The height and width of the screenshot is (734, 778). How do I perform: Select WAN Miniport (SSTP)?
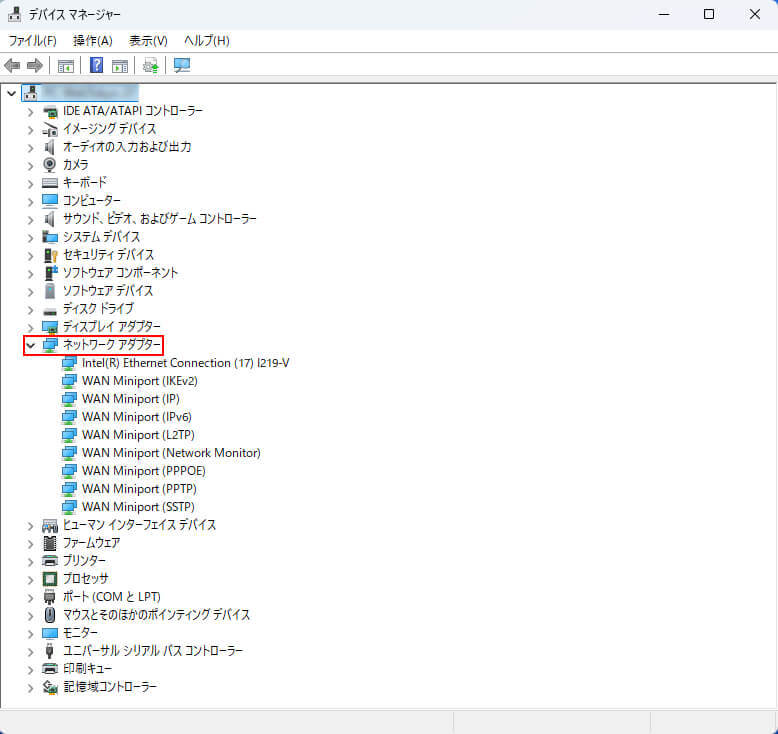pyautogui.click(x=138, y=507)
